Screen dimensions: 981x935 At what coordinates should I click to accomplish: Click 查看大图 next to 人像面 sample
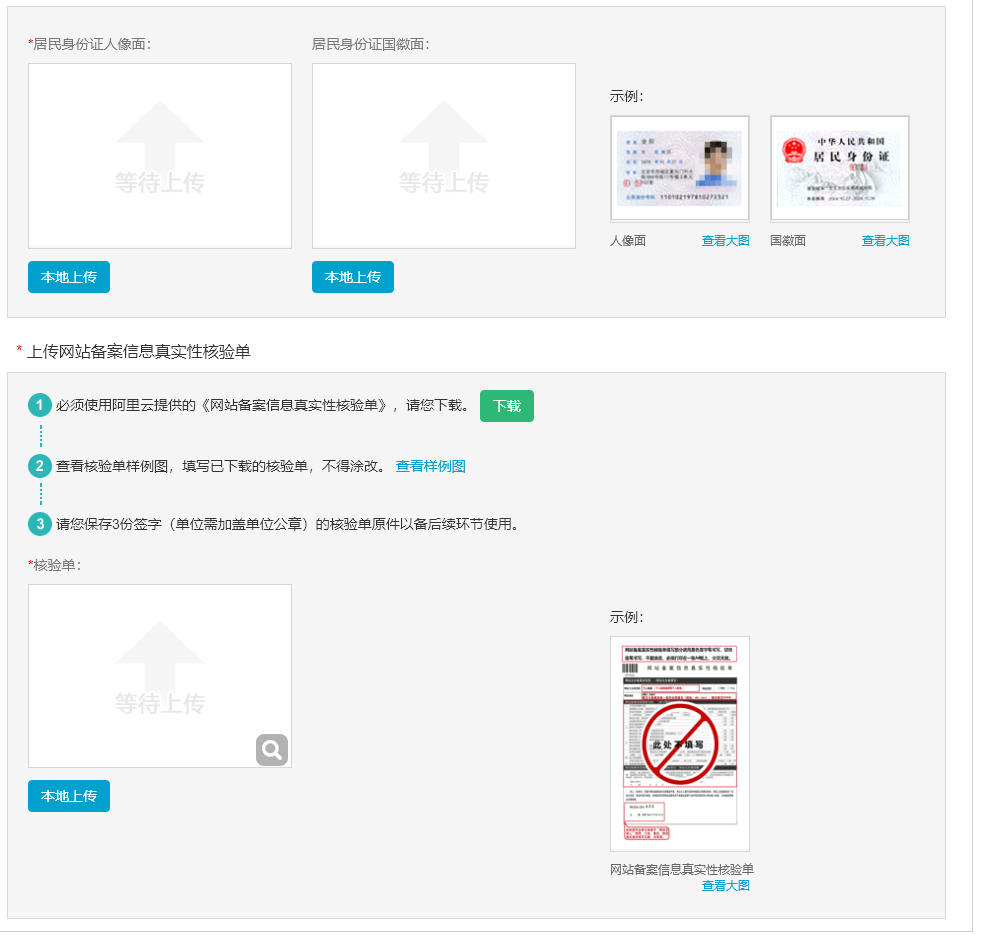726,240
